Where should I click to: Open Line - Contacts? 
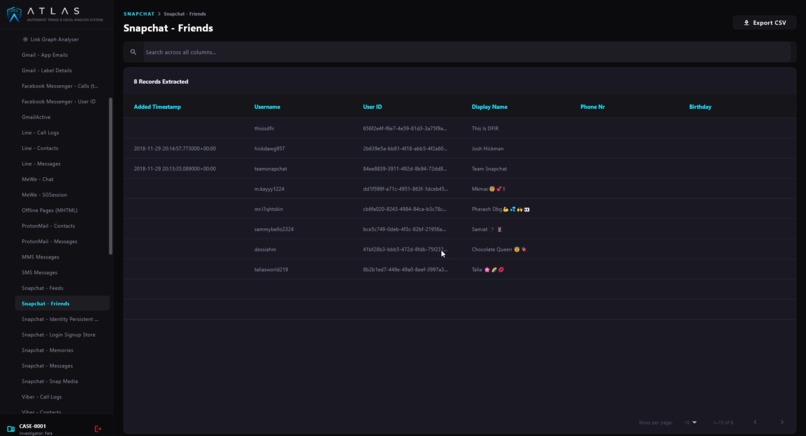40,148
